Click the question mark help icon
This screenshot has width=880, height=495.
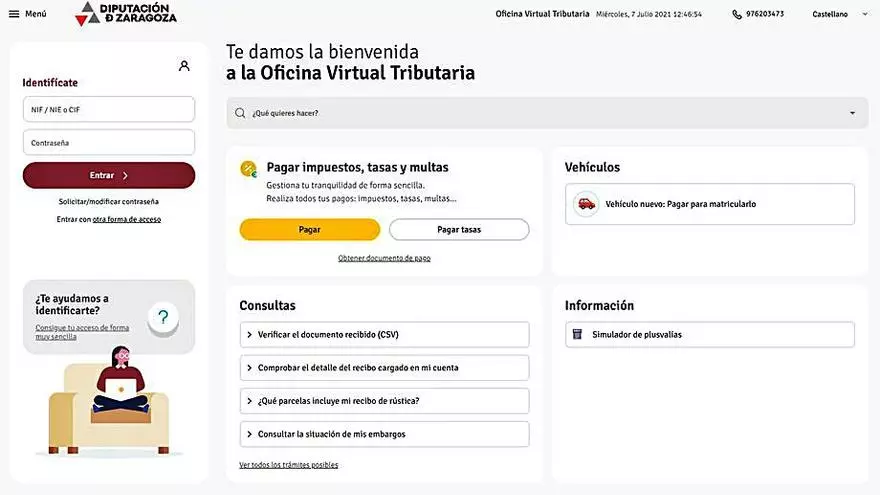click(x=163, y=318)
